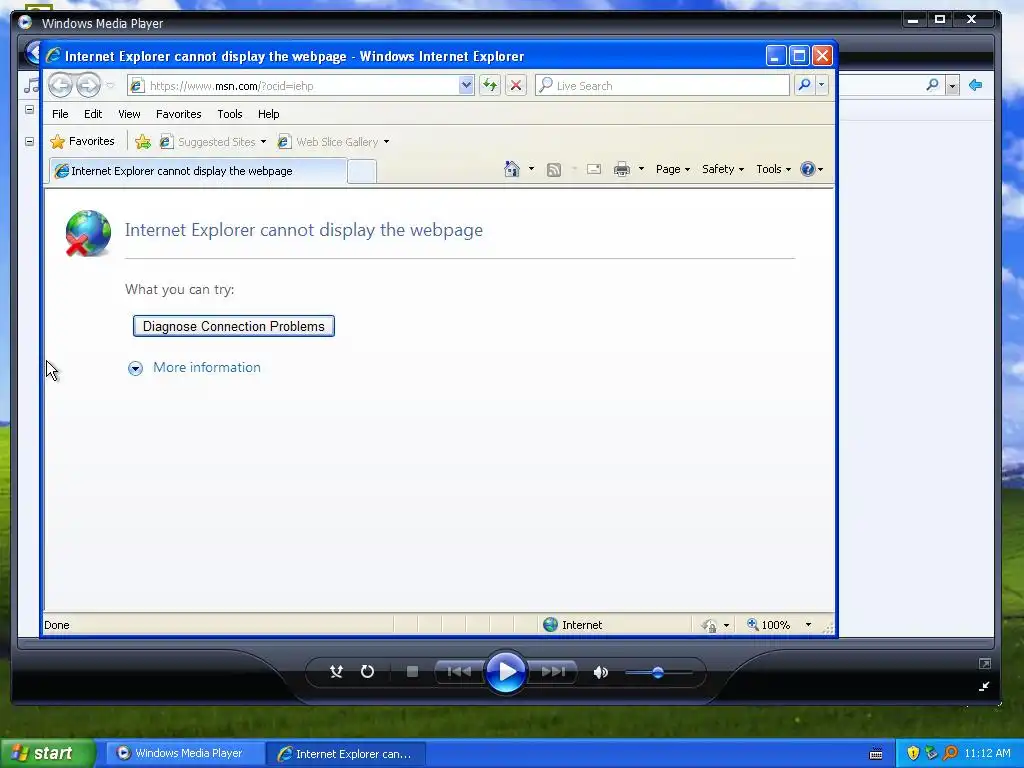Click the address bar URL field
This screenshot has height=768, width=1024.
coord(294,86)
